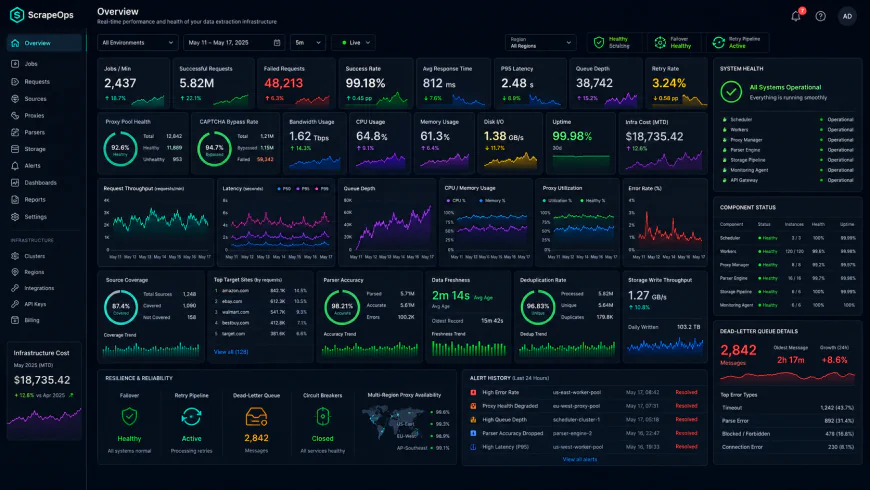Click the Resolved status for High Error Rate
The height and width of the screenshot is (490, 870).
point(686,392)
